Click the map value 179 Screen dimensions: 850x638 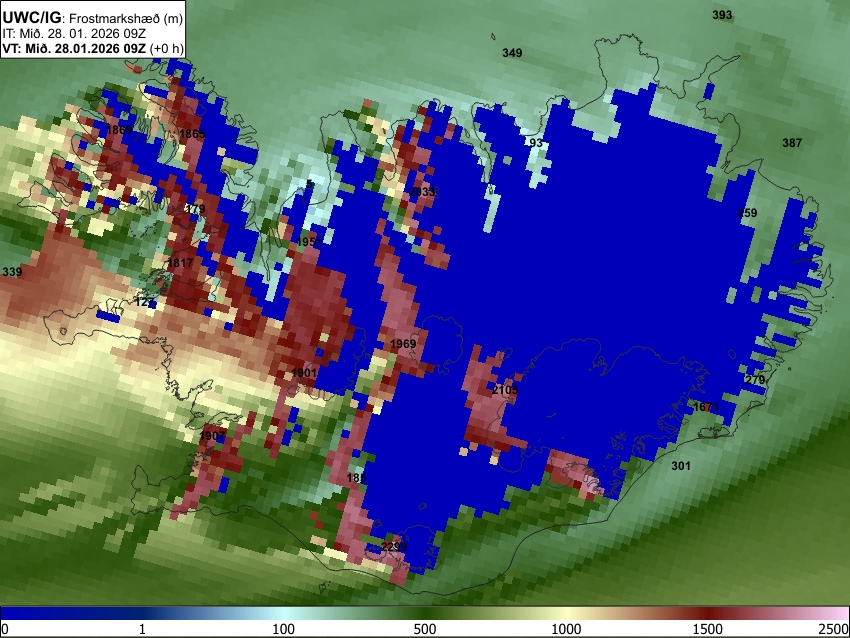click(x=195, y=209)
